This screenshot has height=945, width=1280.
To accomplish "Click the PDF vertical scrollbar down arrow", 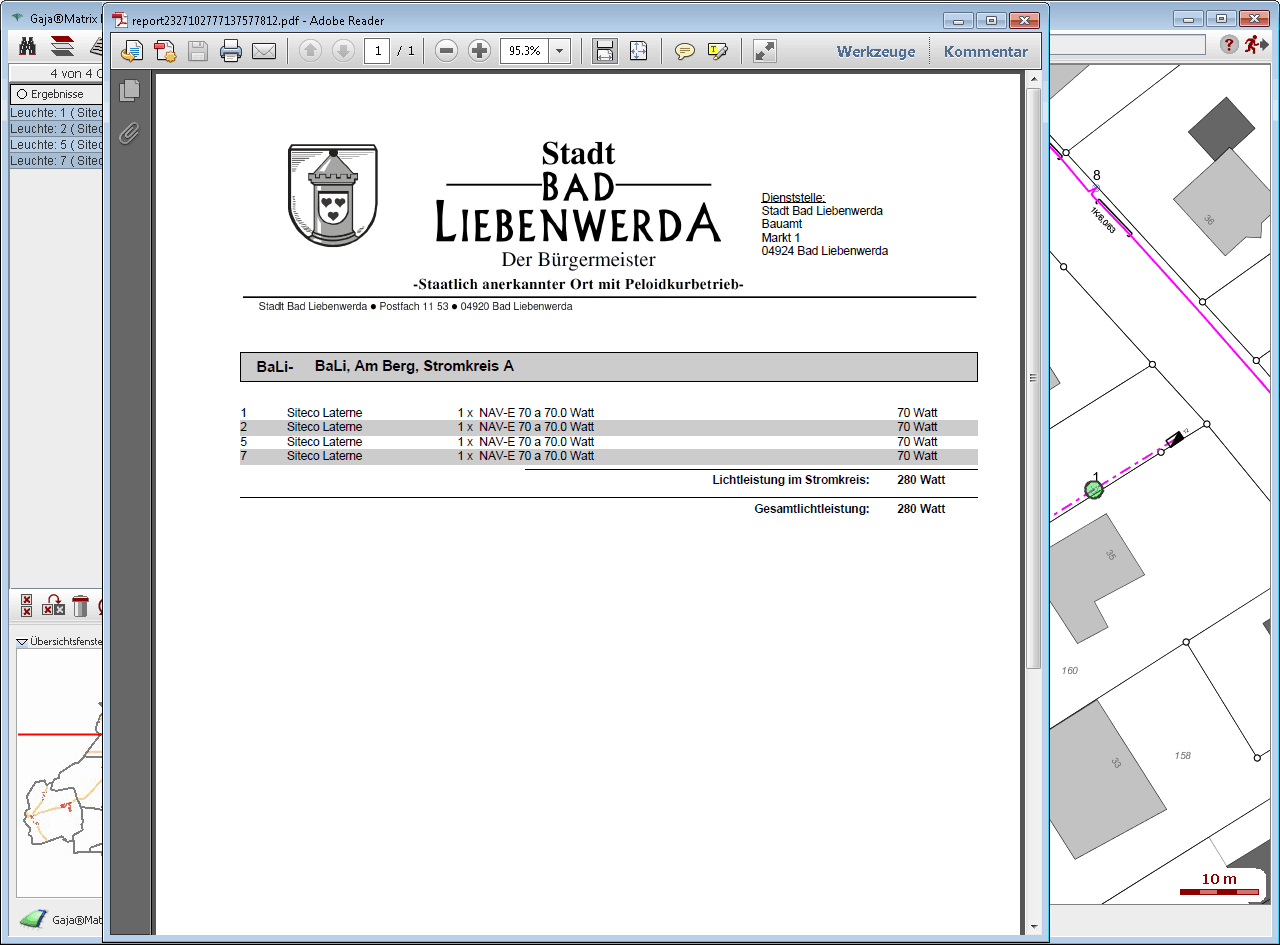I will pos(1033,926).
